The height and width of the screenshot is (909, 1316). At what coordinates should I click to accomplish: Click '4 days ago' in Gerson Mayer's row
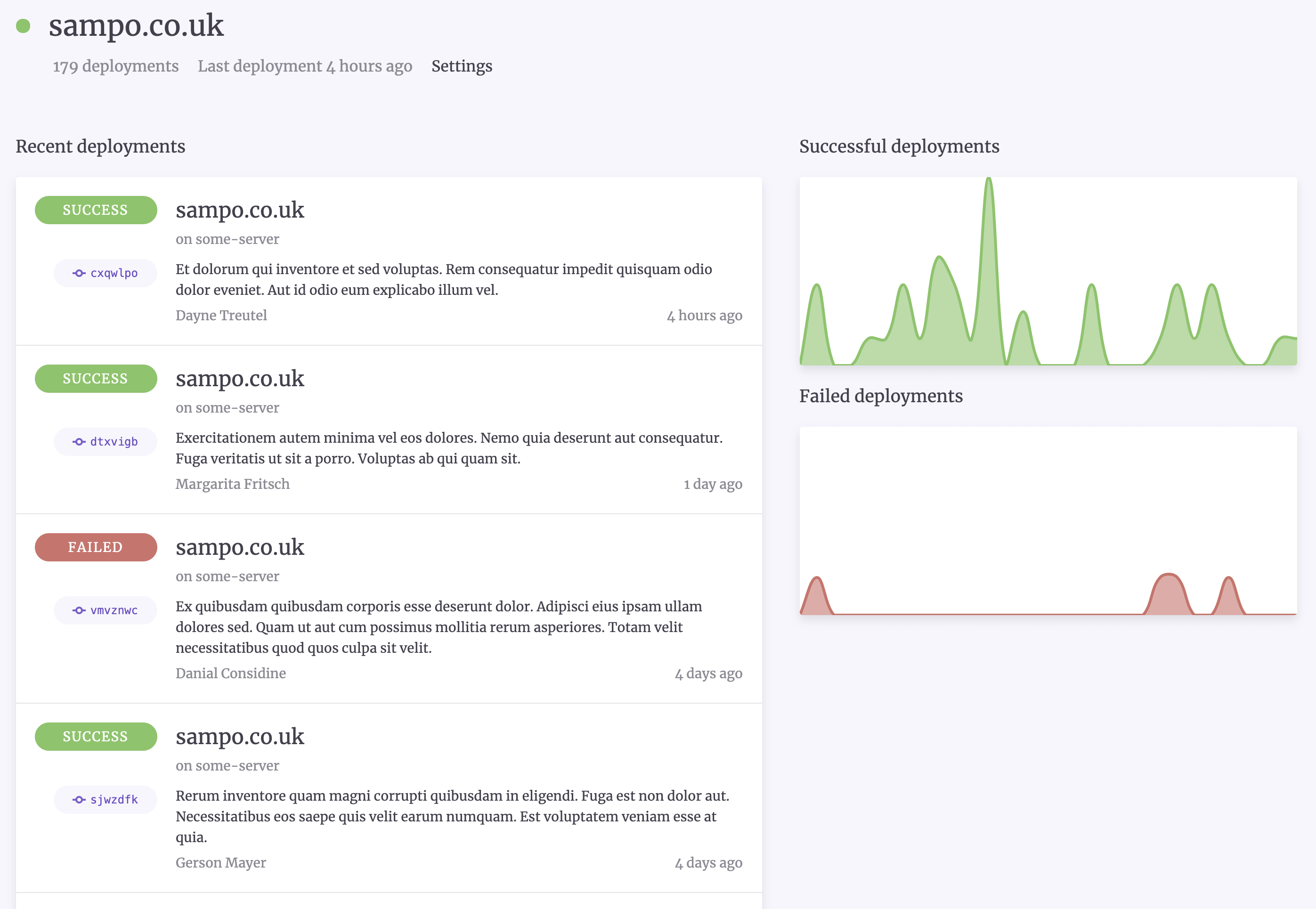(708, 863)
